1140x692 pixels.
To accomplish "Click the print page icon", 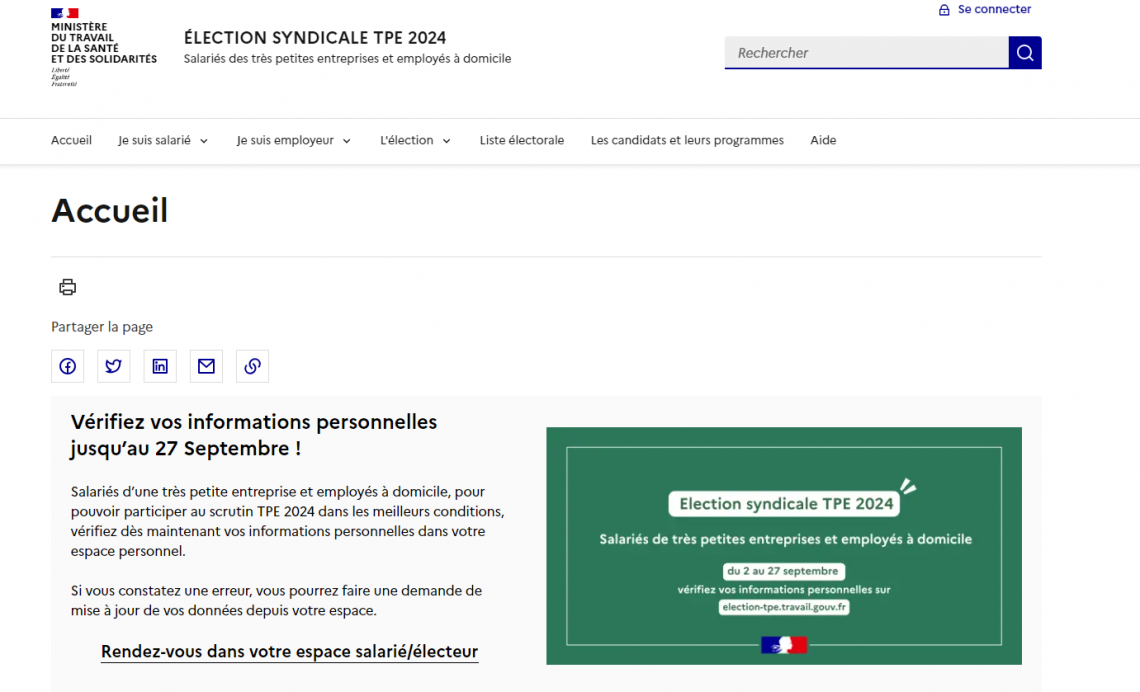I will [x=67, y=288].
